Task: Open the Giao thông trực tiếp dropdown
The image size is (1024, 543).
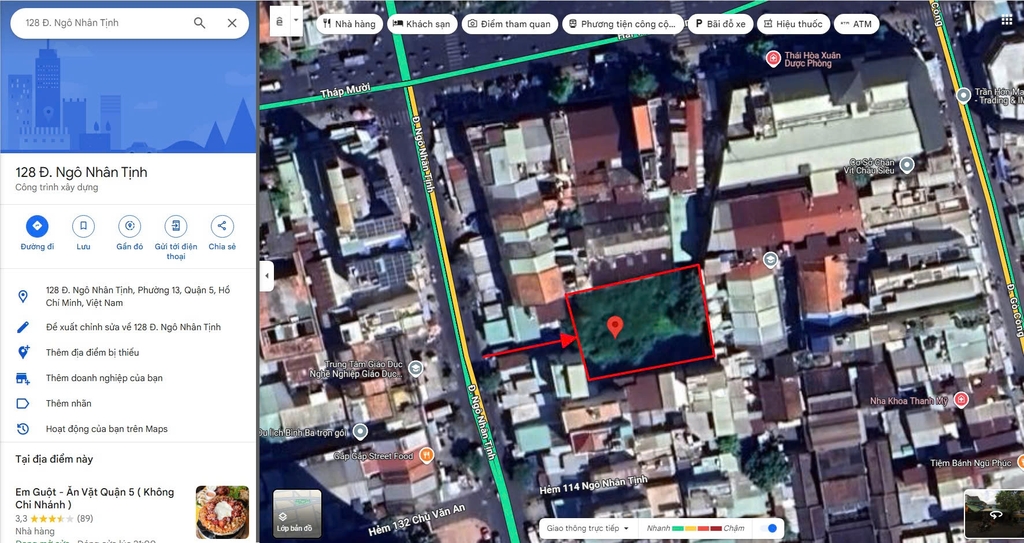Action: (588, 528)
